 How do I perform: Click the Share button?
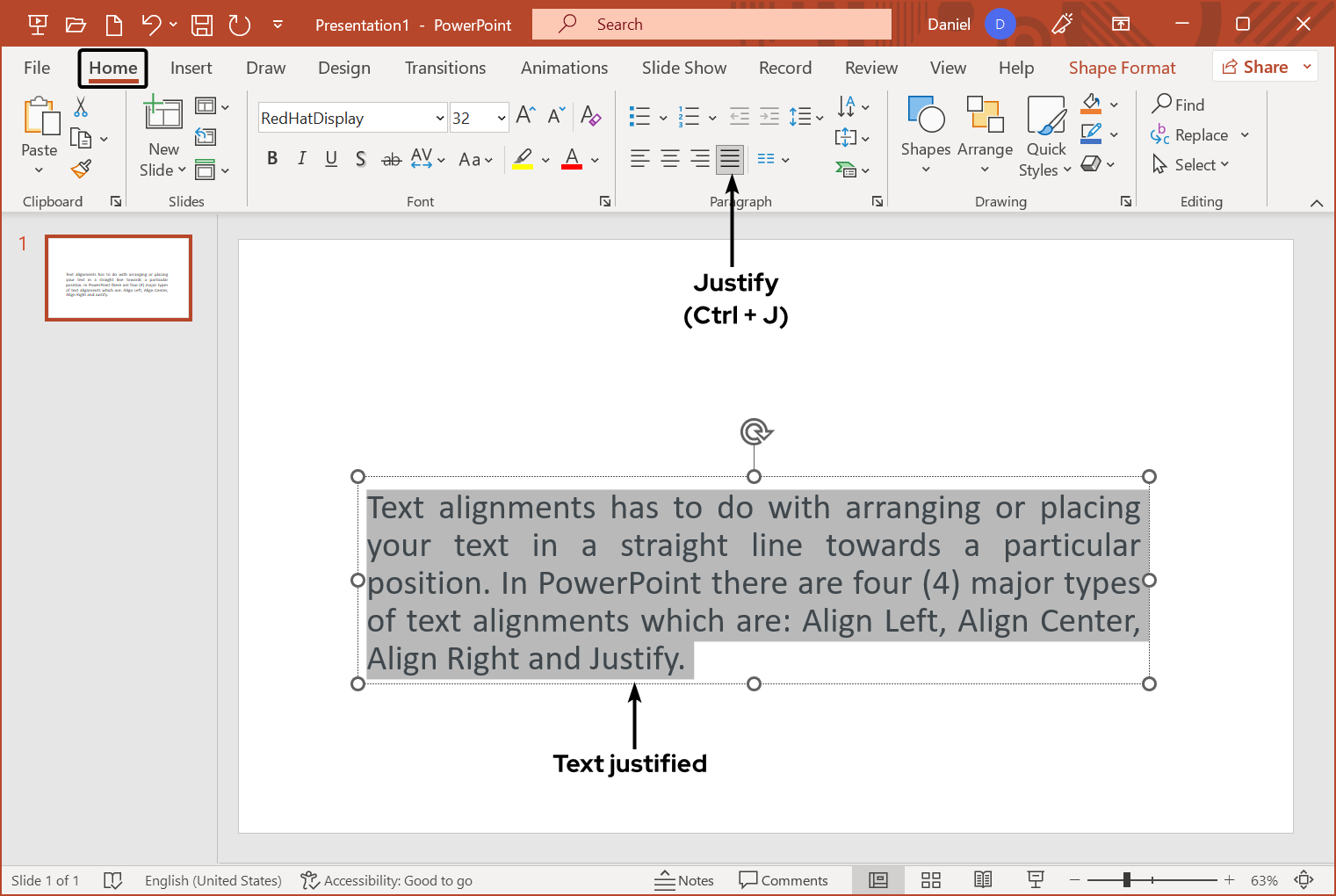[1256, 67]
